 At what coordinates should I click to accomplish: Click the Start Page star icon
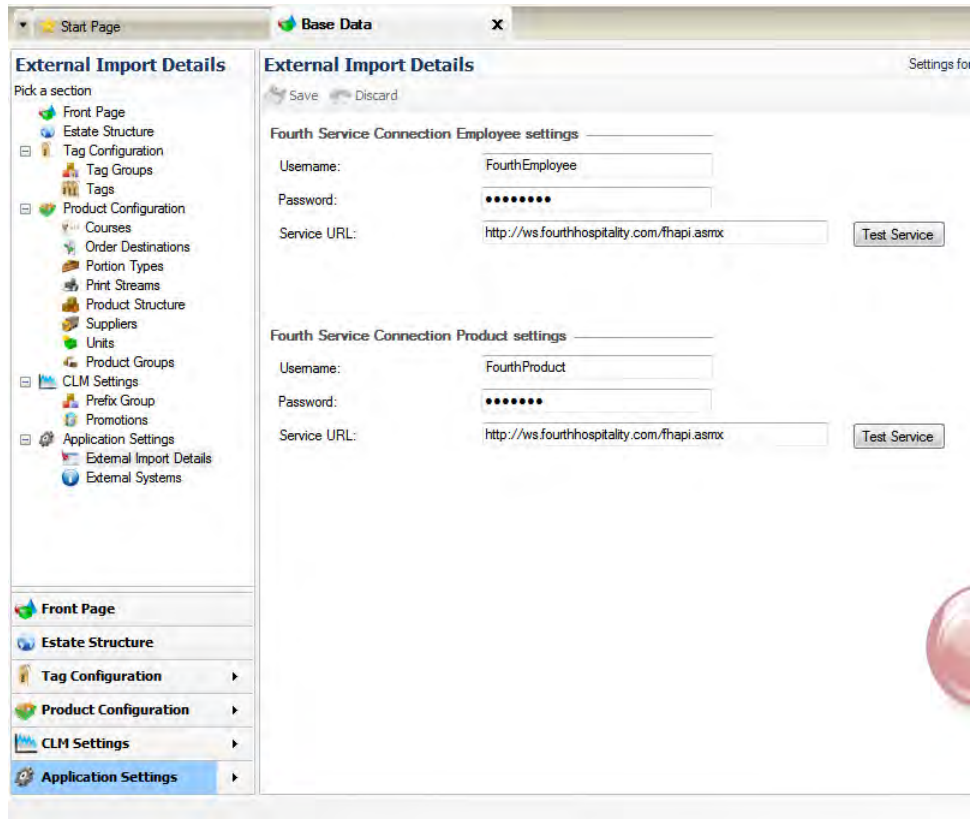(48, 27)
